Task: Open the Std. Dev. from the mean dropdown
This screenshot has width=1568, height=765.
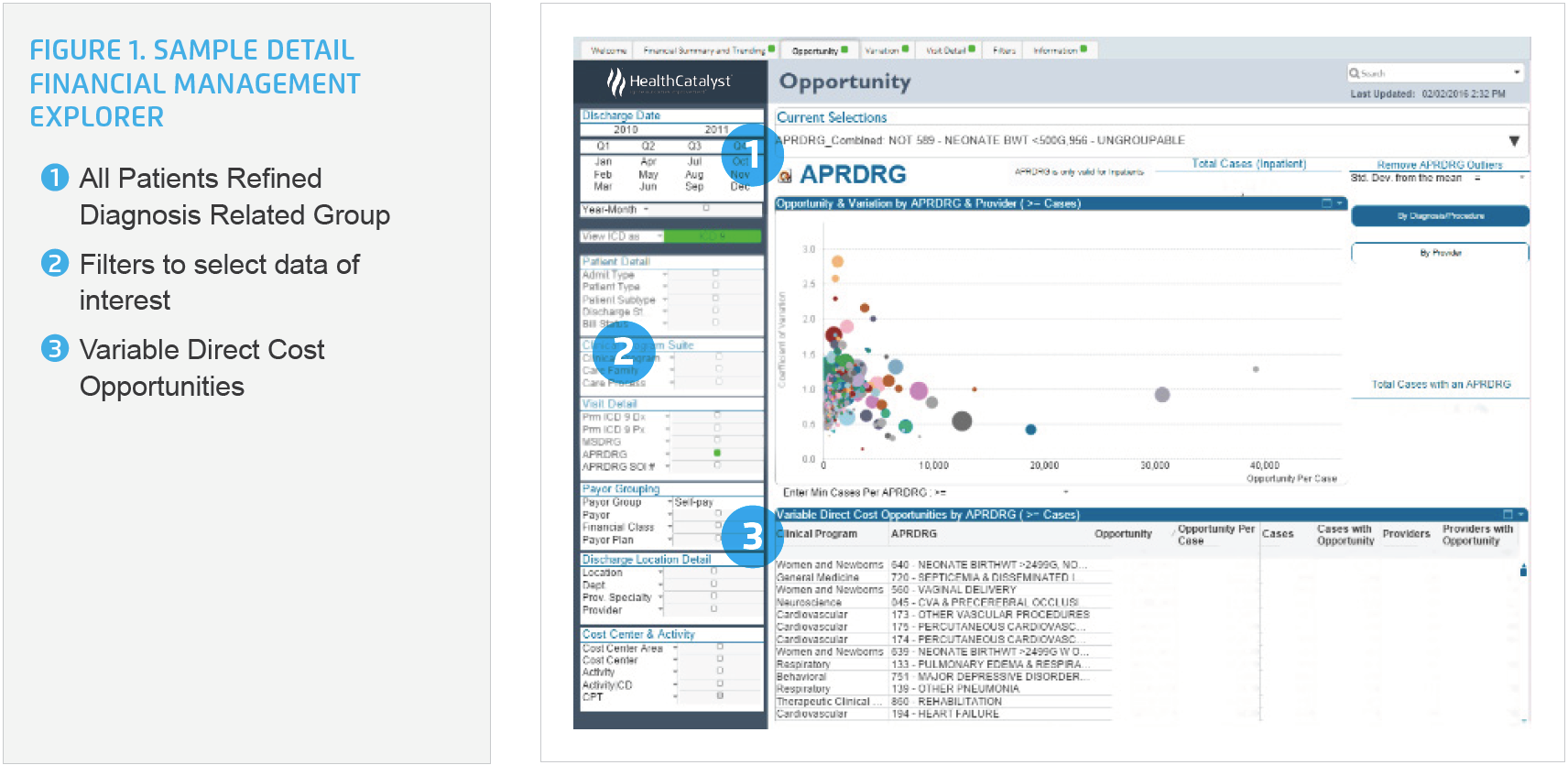Action: [x=1522, y=178]
